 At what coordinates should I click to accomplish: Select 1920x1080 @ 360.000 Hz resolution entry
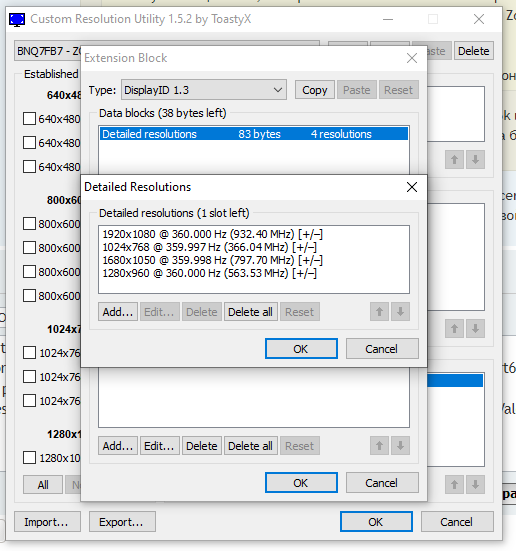(x=213, y=234)
